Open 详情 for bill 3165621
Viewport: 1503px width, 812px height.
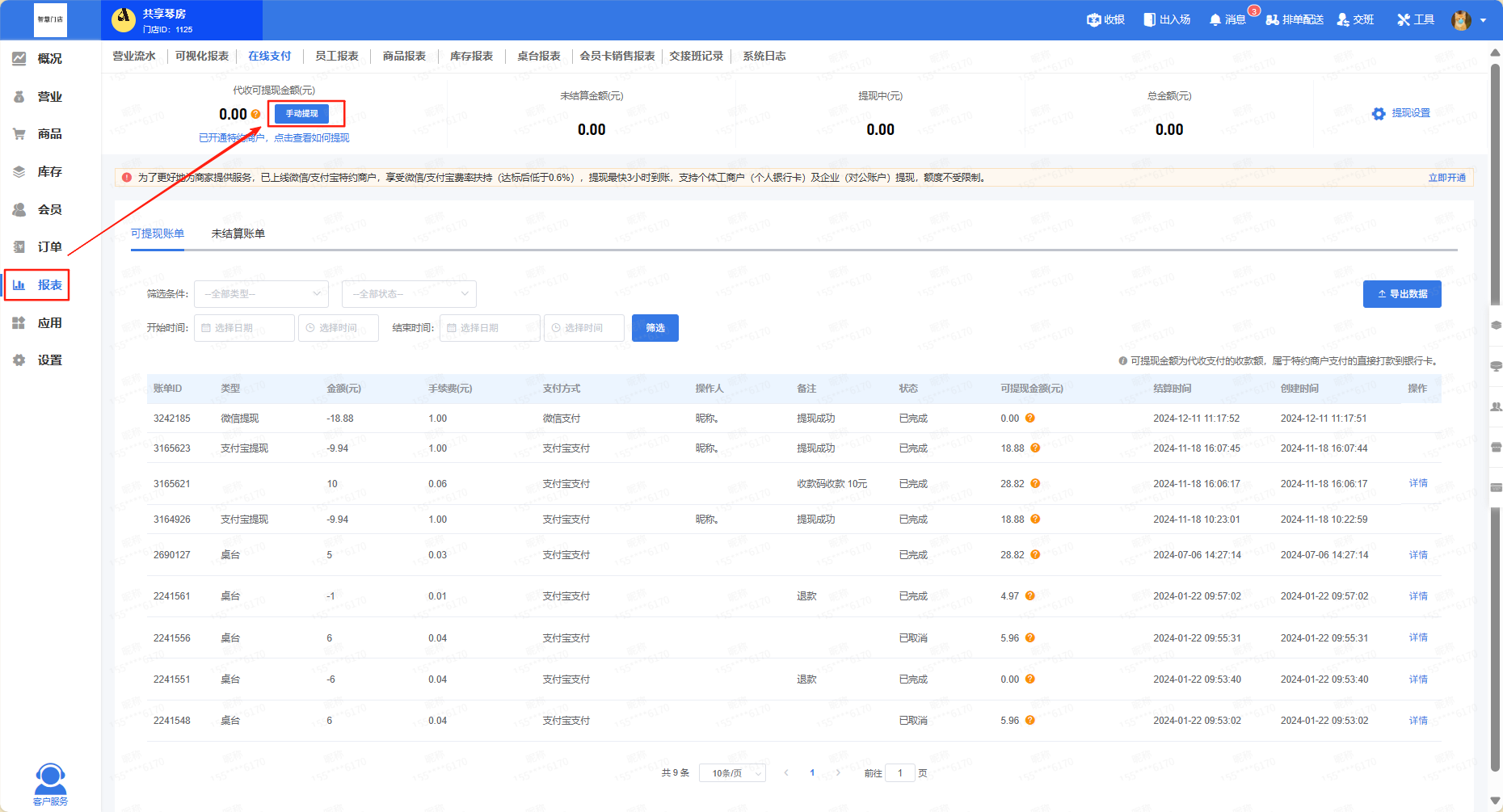point(1418,483)
